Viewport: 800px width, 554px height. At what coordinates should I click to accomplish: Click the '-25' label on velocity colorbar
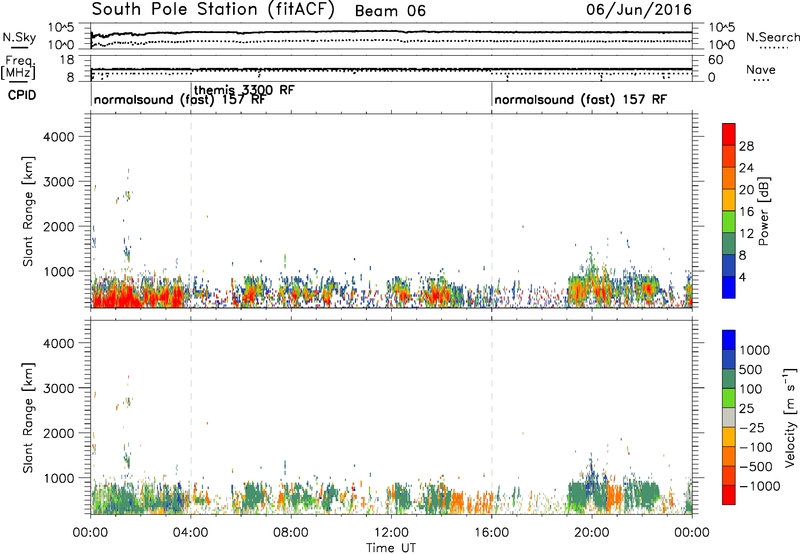752,428
